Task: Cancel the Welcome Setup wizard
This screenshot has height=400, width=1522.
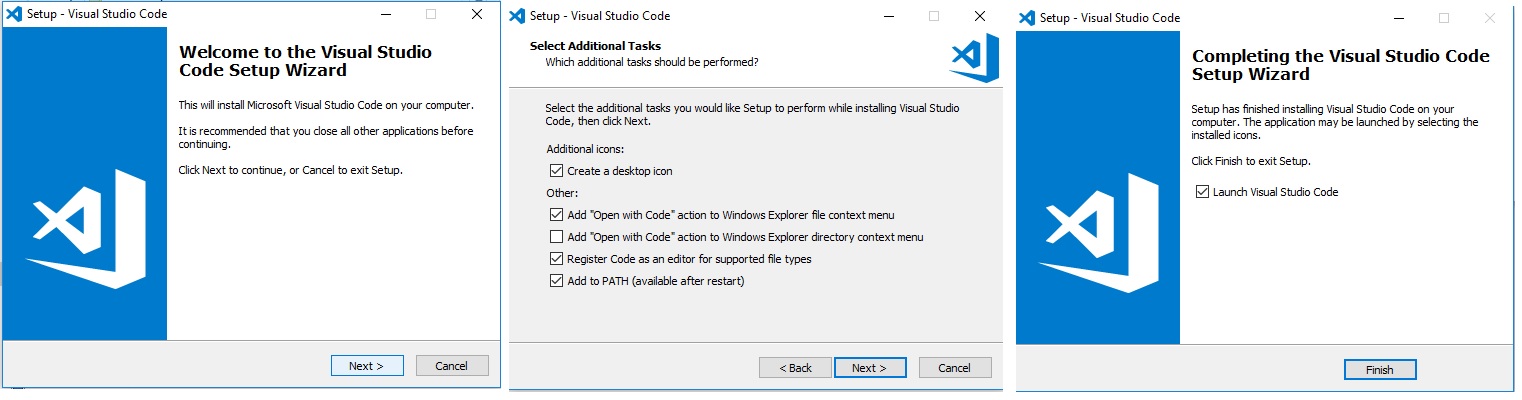Action: coord(452,366)
